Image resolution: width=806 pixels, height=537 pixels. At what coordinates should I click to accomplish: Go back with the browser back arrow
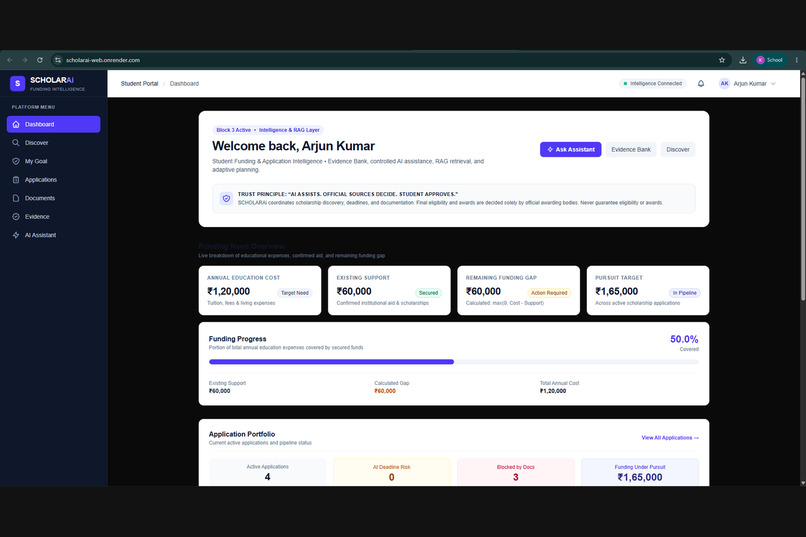click(x=10, y=60)
